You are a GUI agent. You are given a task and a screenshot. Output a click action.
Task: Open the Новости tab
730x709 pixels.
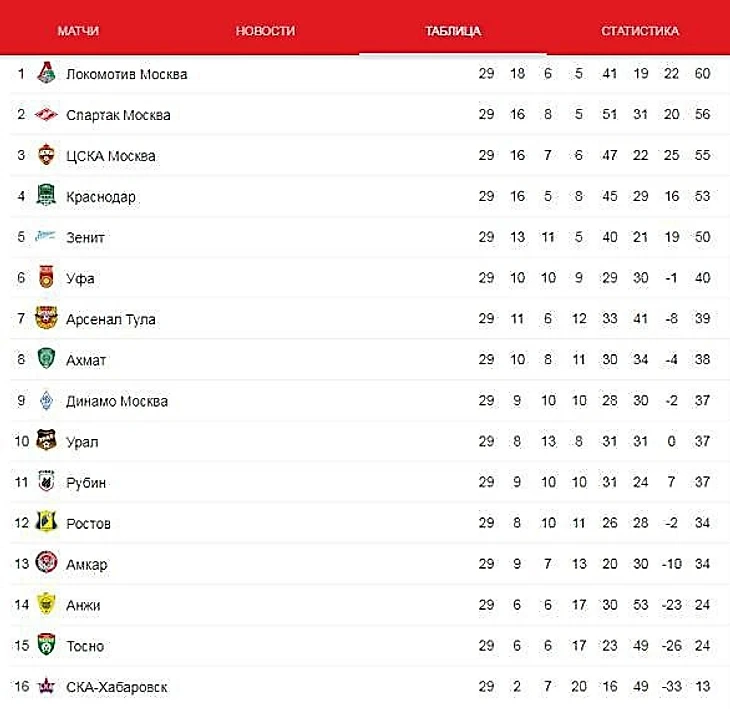click(265, 31)
